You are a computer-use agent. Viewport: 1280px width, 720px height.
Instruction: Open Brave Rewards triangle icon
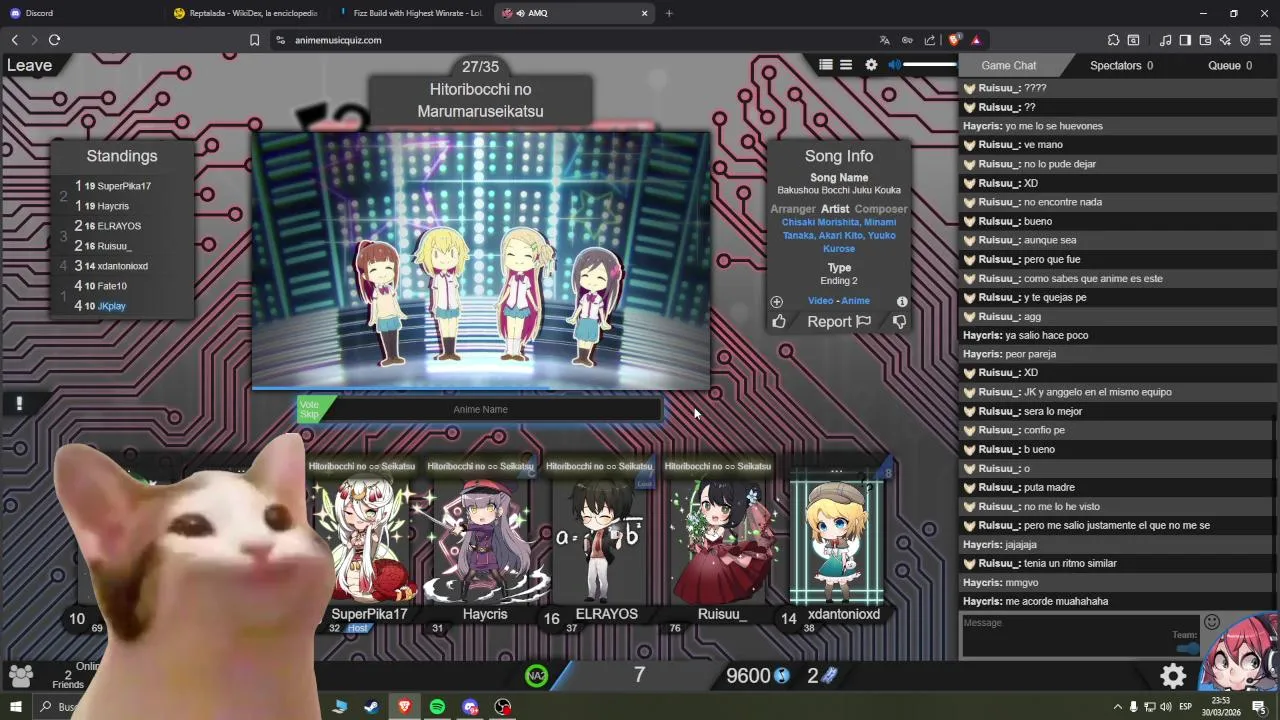(x=976, y=40)
